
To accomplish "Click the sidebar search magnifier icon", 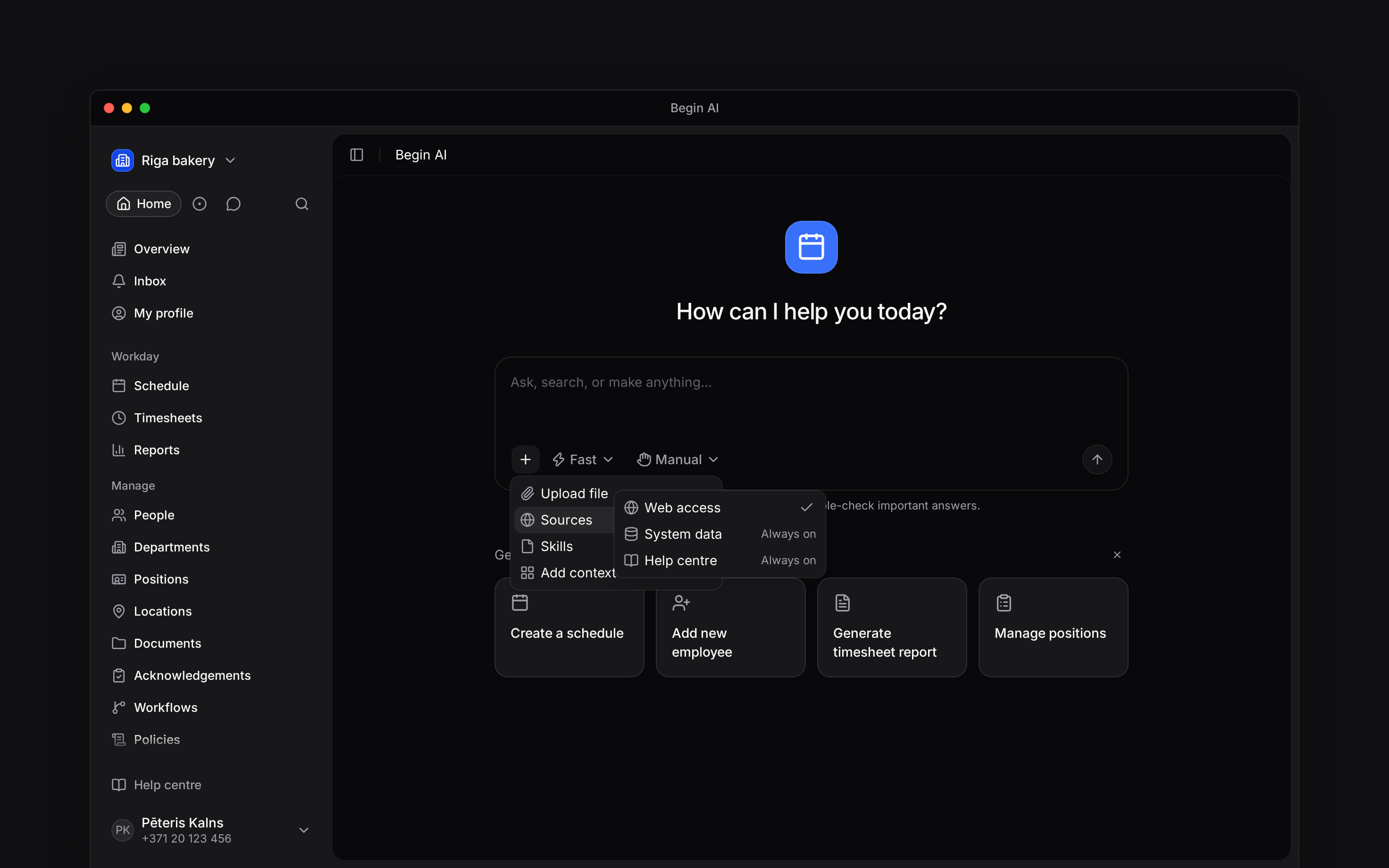I will point(302,204).
